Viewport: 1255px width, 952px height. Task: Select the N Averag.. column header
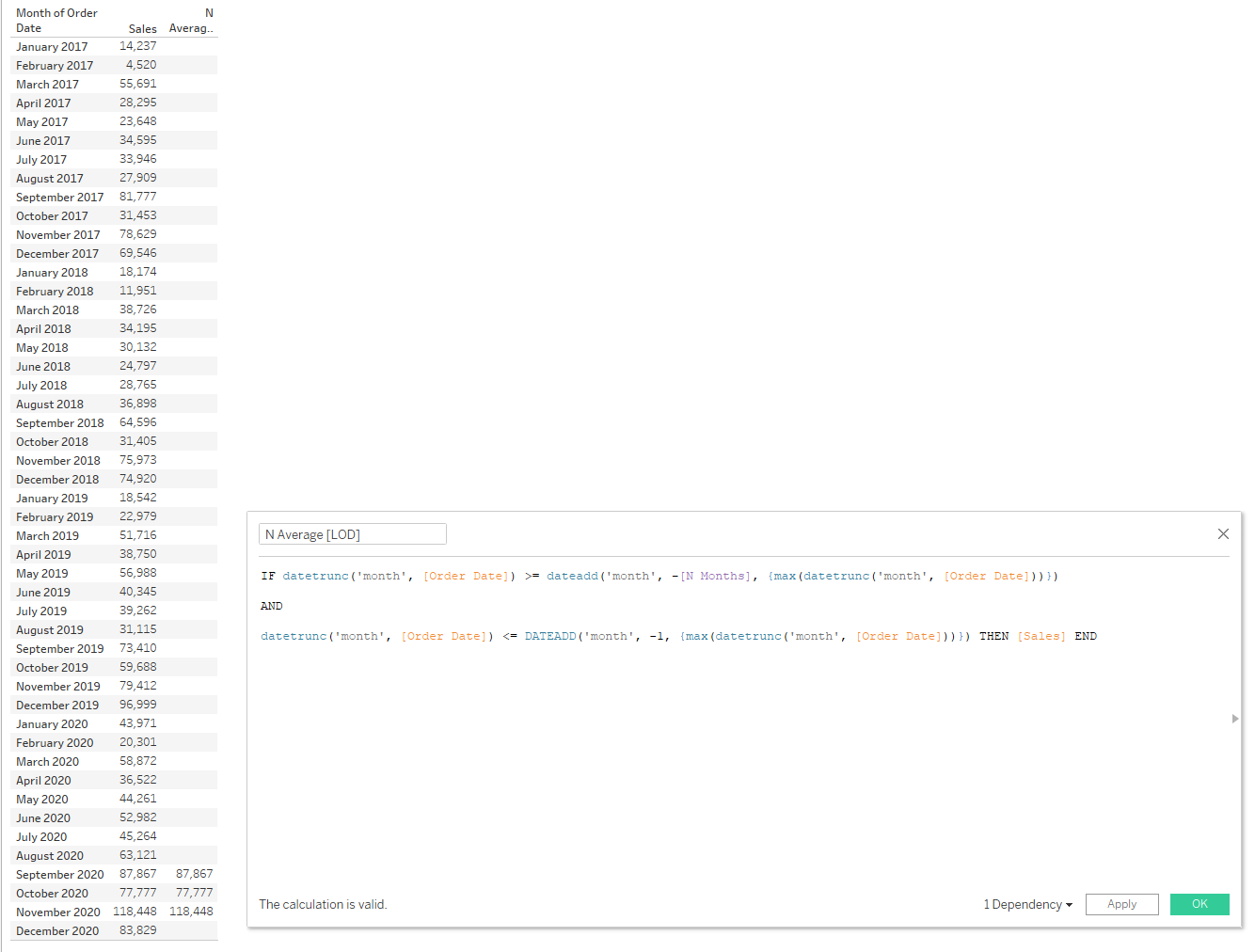(x=191, y=21)
